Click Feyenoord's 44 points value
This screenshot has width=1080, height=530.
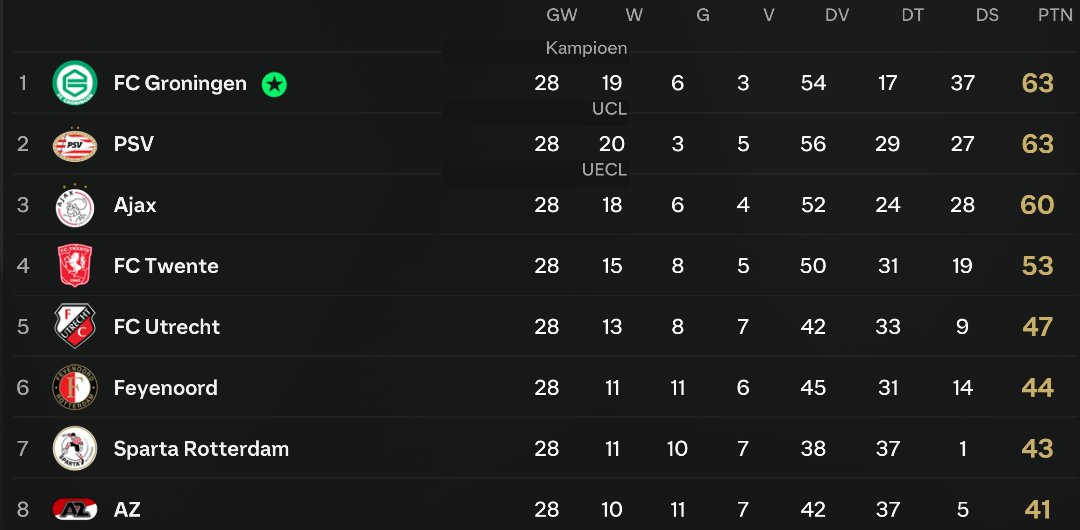tap(1038, 388)
